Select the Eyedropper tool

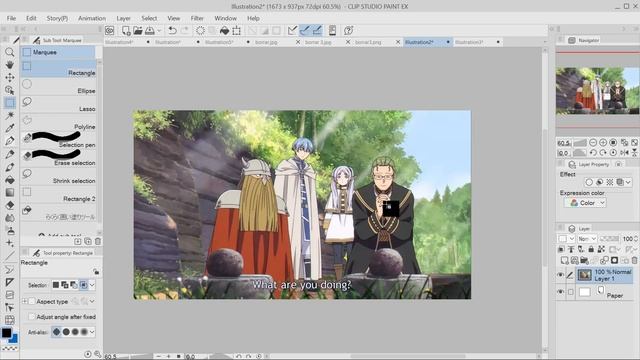(x=10, y=128)
